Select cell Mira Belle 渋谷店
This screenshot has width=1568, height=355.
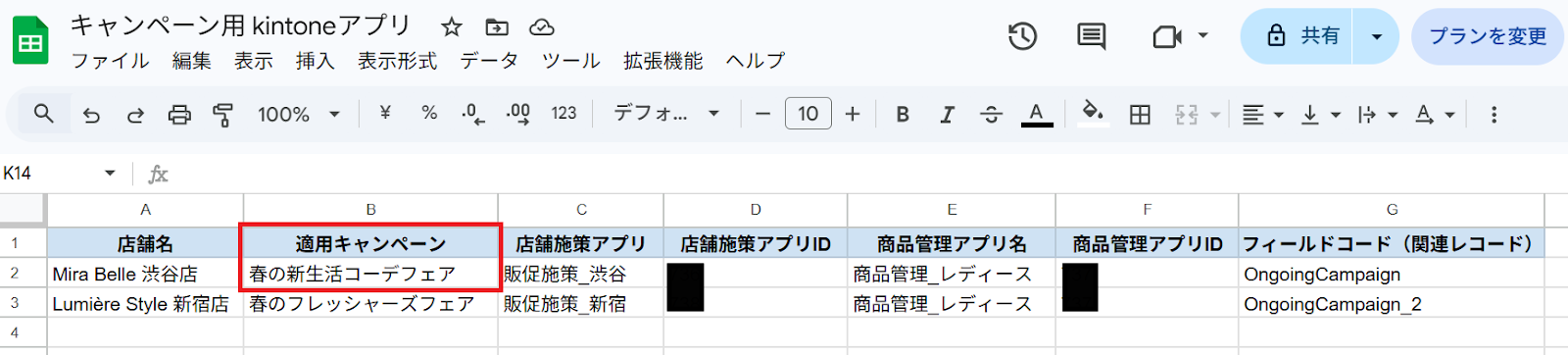pyautogui.click(x=145, y=274)
